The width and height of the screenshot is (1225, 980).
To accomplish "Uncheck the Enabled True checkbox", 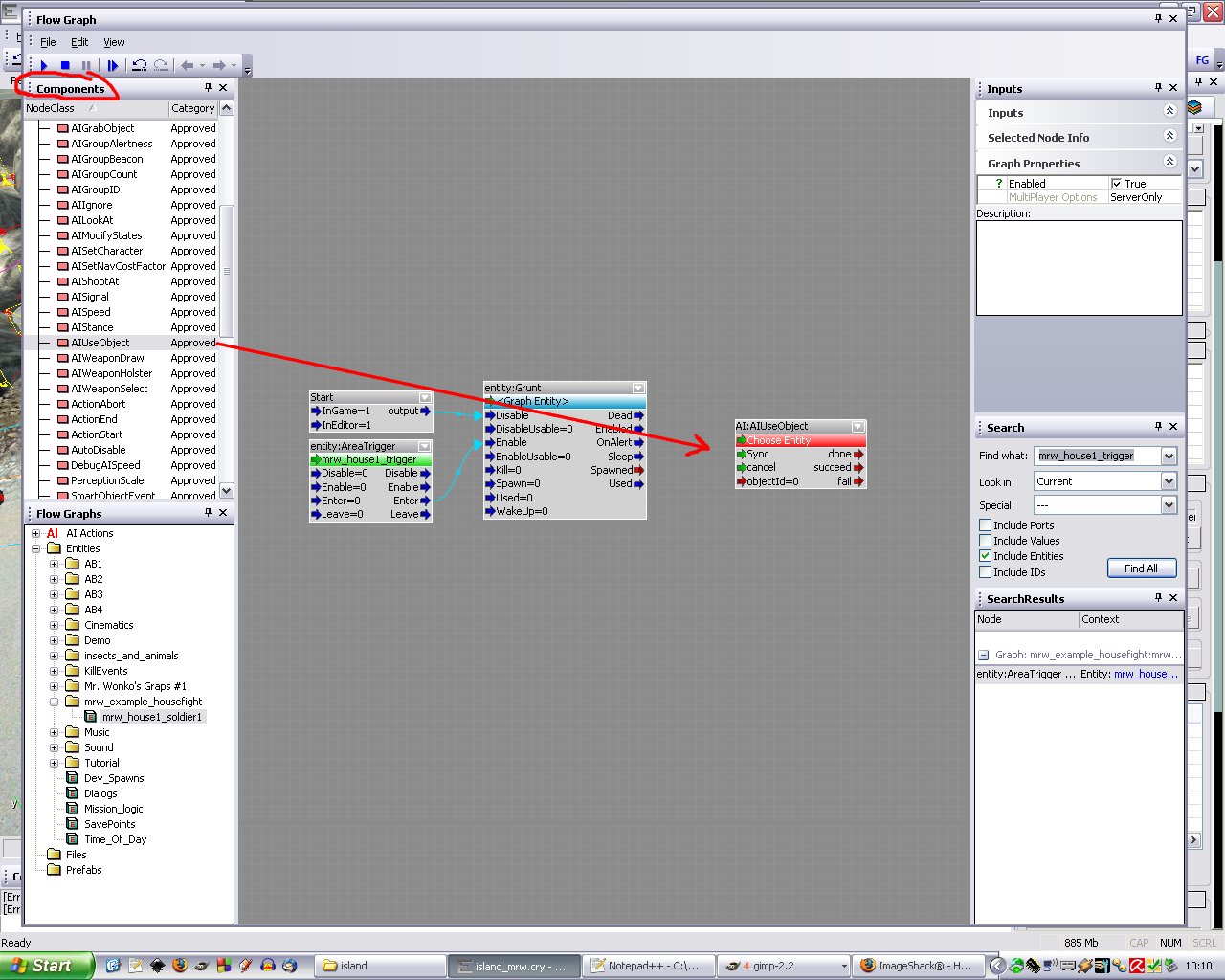I will (1116, 184).
